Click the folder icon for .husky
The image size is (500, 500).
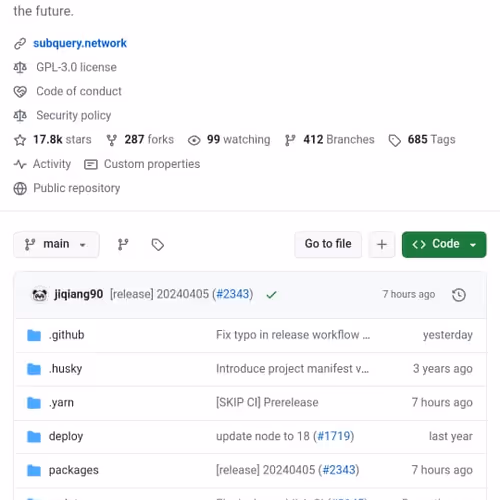pos(34,369)
